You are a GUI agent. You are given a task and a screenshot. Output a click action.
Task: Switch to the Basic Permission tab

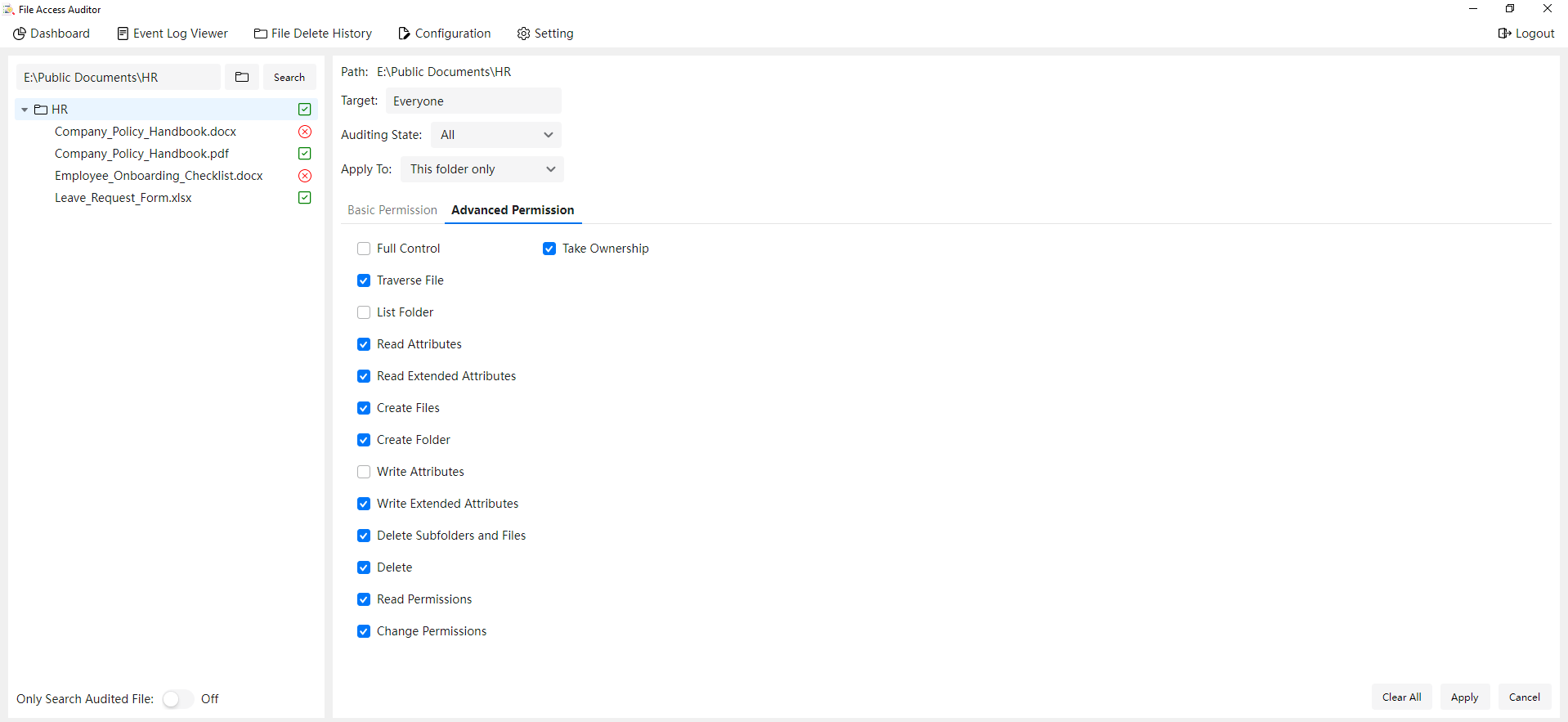coord(392,210)
